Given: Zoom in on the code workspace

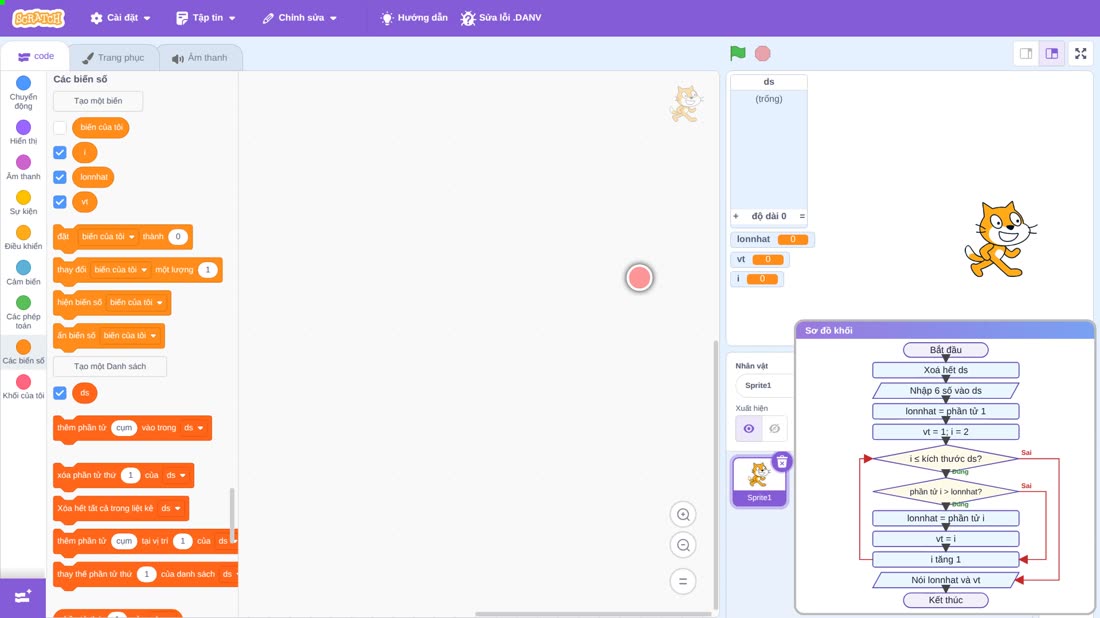Looking at the screenshot, I should [x=683, y=514].
